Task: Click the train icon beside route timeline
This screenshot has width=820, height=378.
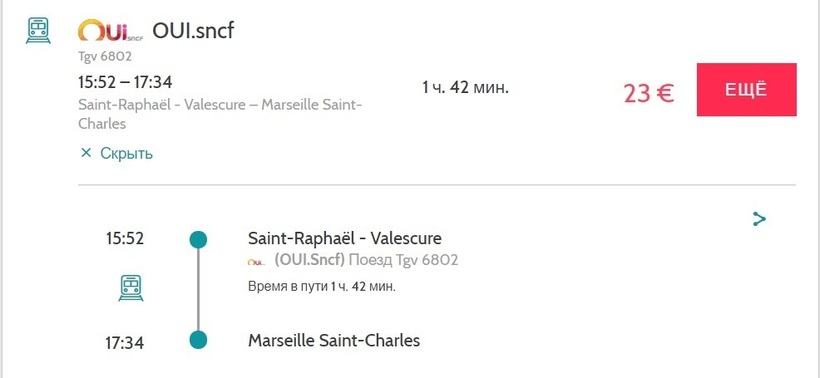Action: click(x=131, y=288)
